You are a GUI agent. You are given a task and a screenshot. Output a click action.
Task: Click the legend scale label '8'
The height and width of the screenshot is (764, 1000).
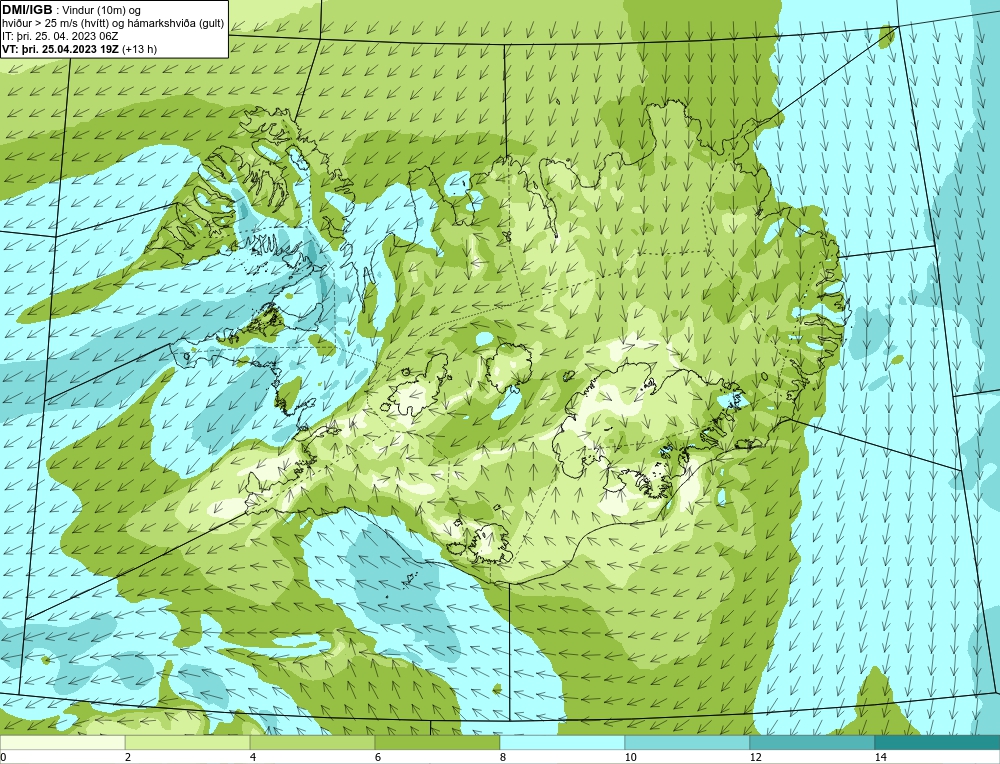click(503, 757)
